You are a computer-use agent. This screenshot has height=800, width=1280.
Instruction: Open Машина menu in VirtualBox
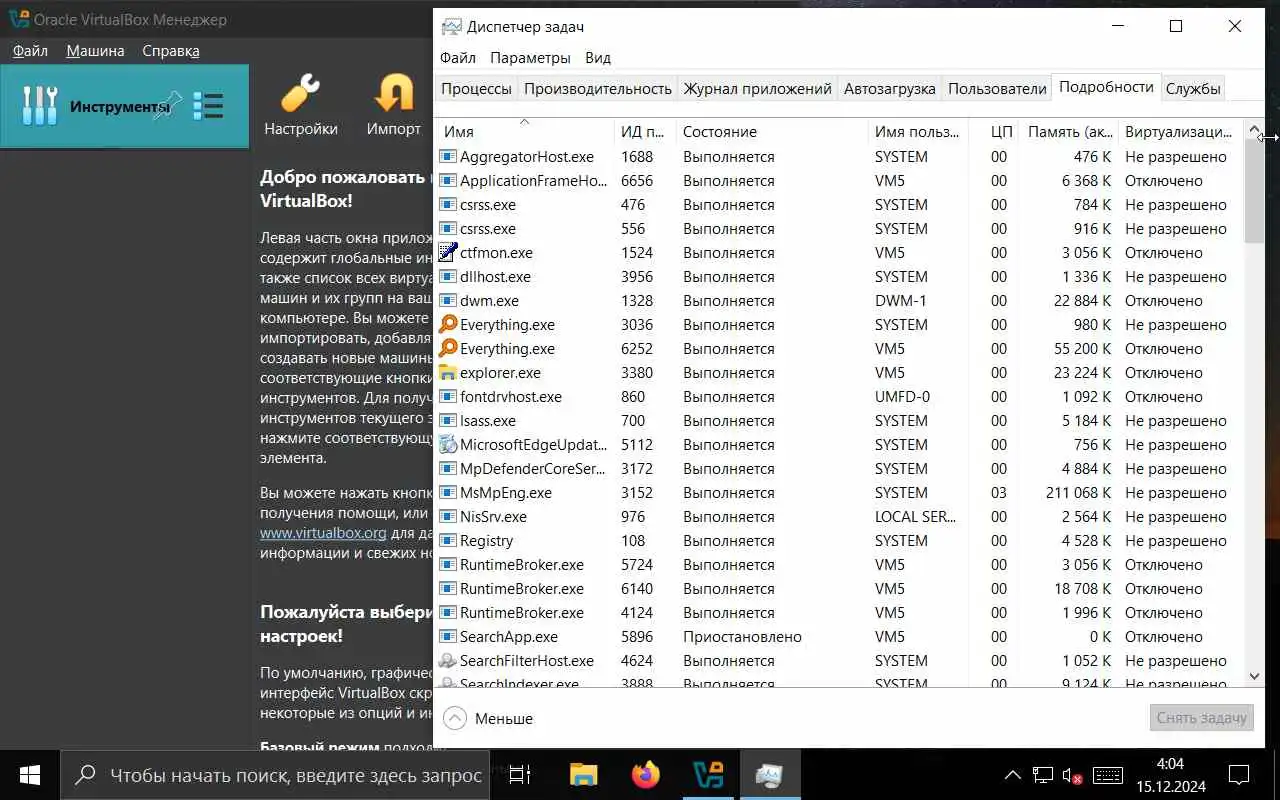tap(96, 51)
